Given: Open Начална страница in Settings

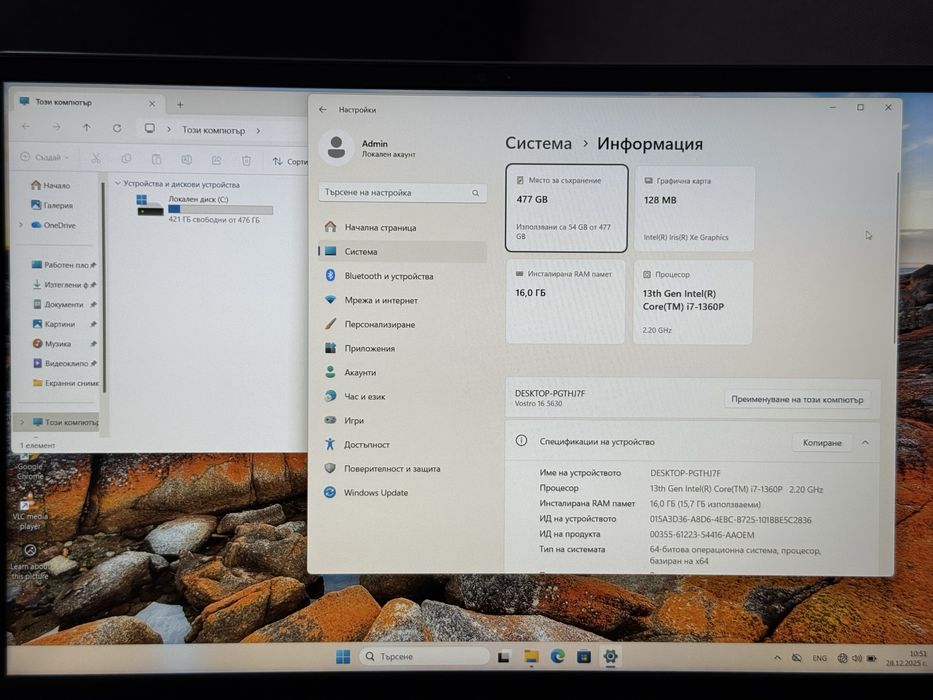Looking at the screenshot, I should click(x=402, y=227).
